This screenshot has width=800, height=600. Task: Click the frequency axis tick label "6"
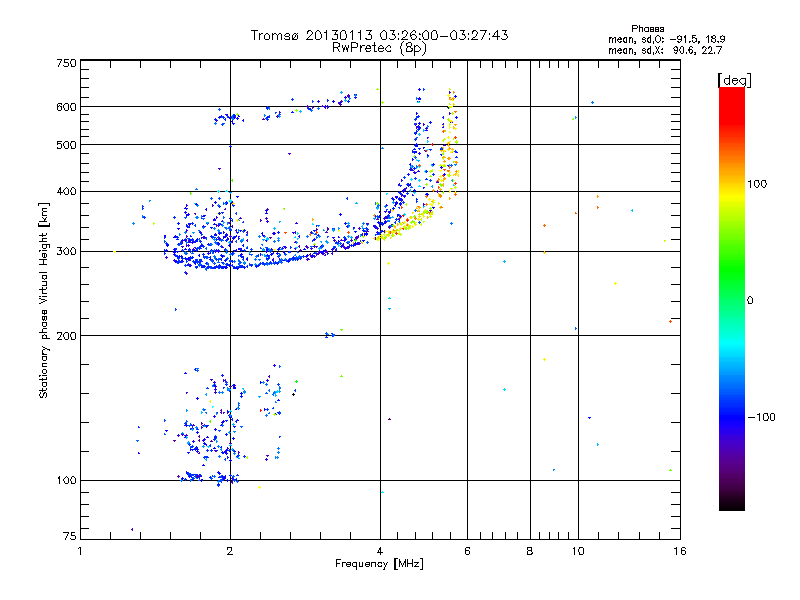tap(467, 551)
